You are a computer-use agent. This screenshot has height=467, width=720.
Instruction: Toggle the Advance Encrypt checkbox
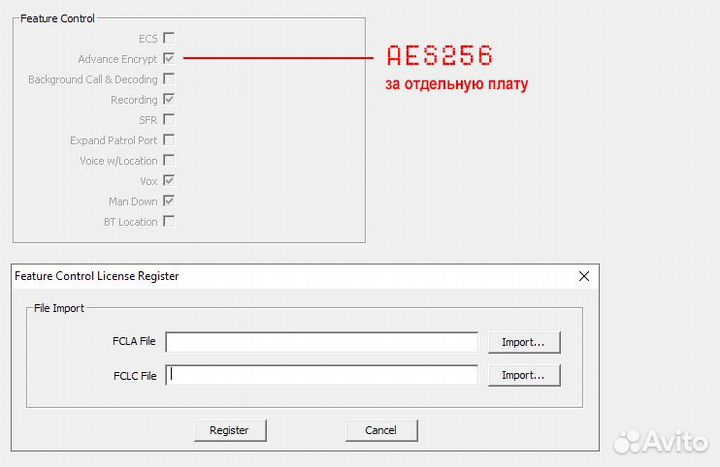[x=169, y=59]
